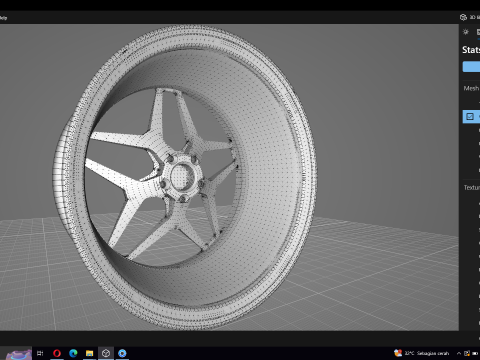Image resolution: width=480 pixels, height=360 pixels.
Task: Open the tray icon with orange badge
Action: click(467, 353)
